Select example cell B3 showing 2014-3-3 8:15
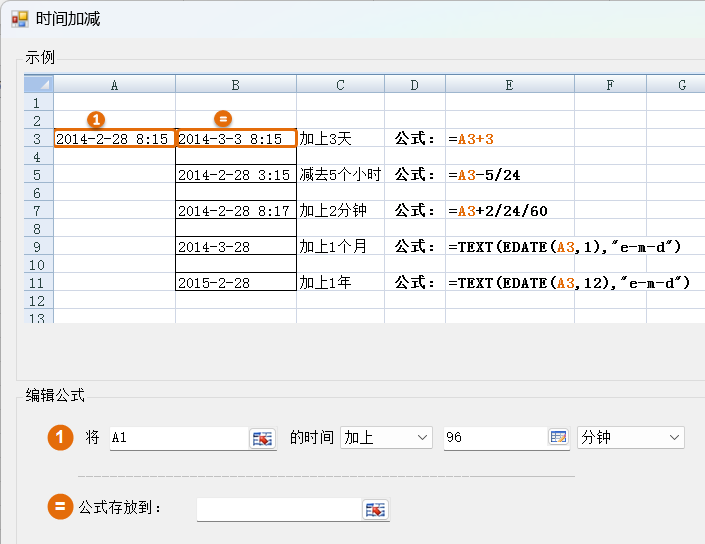705x544 pixels. pyautogui.click(x=235, y=139)
